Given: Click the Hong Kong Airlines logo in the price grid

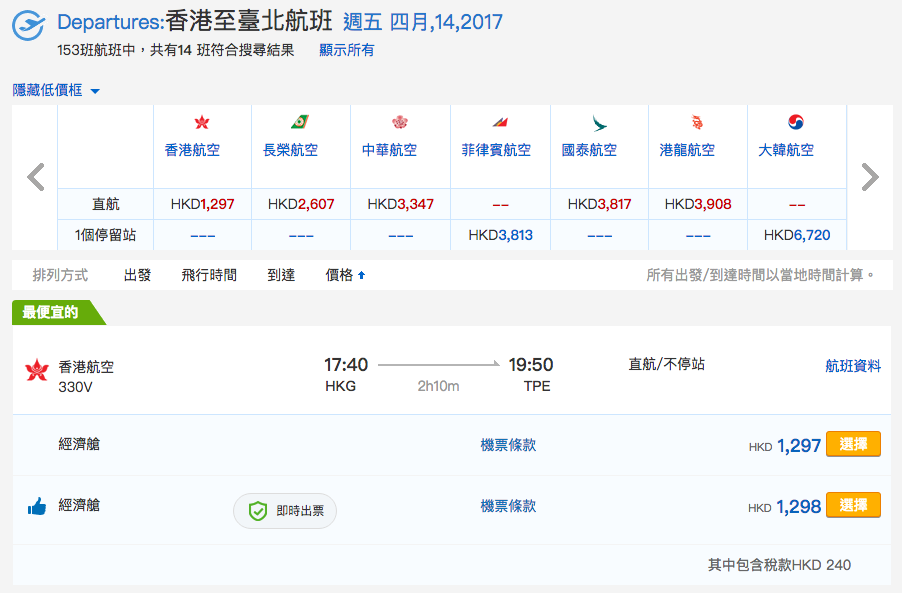Looking at the screenshot, I should click(x=201, y=122).
